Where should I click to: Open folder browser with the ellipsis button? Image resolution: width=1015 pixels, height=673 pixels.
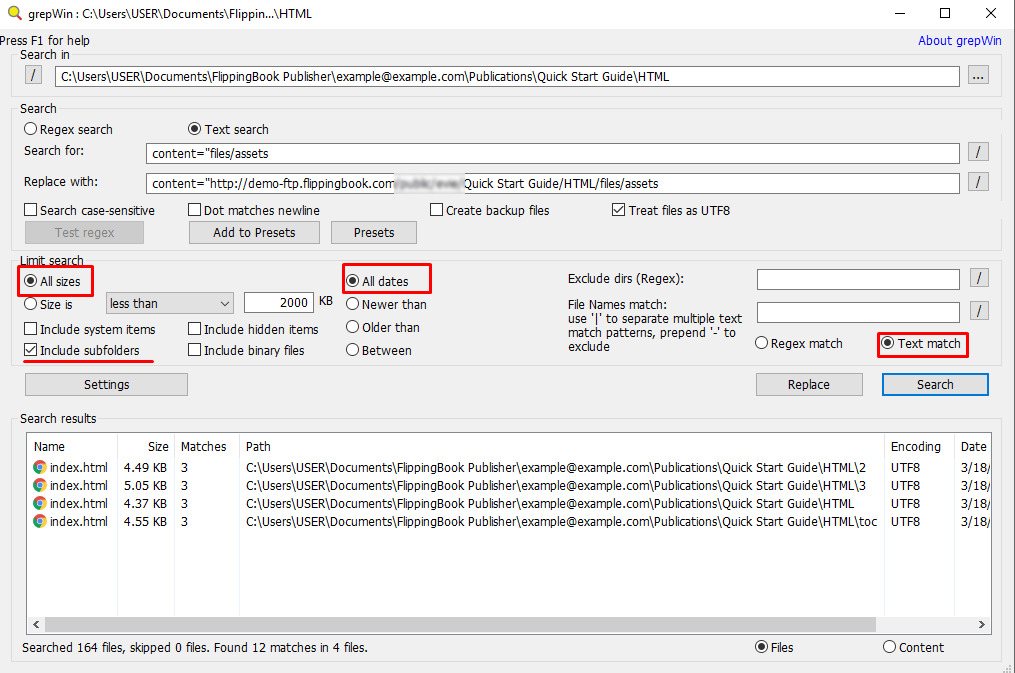[x=978, y=76]
